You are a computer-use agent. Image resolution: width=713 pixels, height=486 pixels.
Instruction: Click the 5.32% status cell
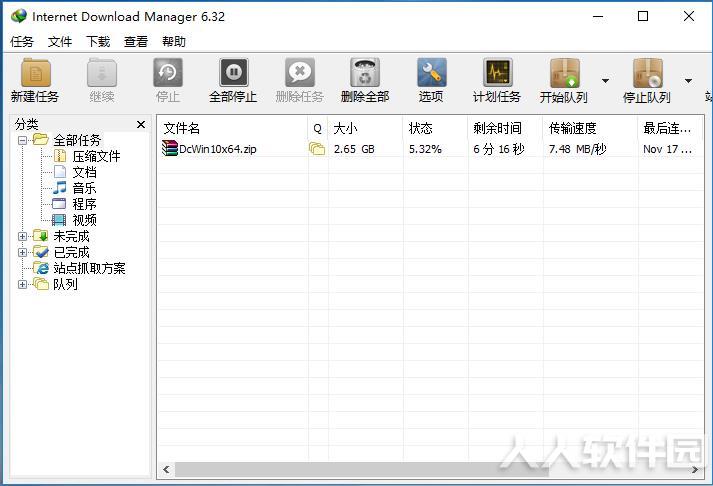(425, 149)
